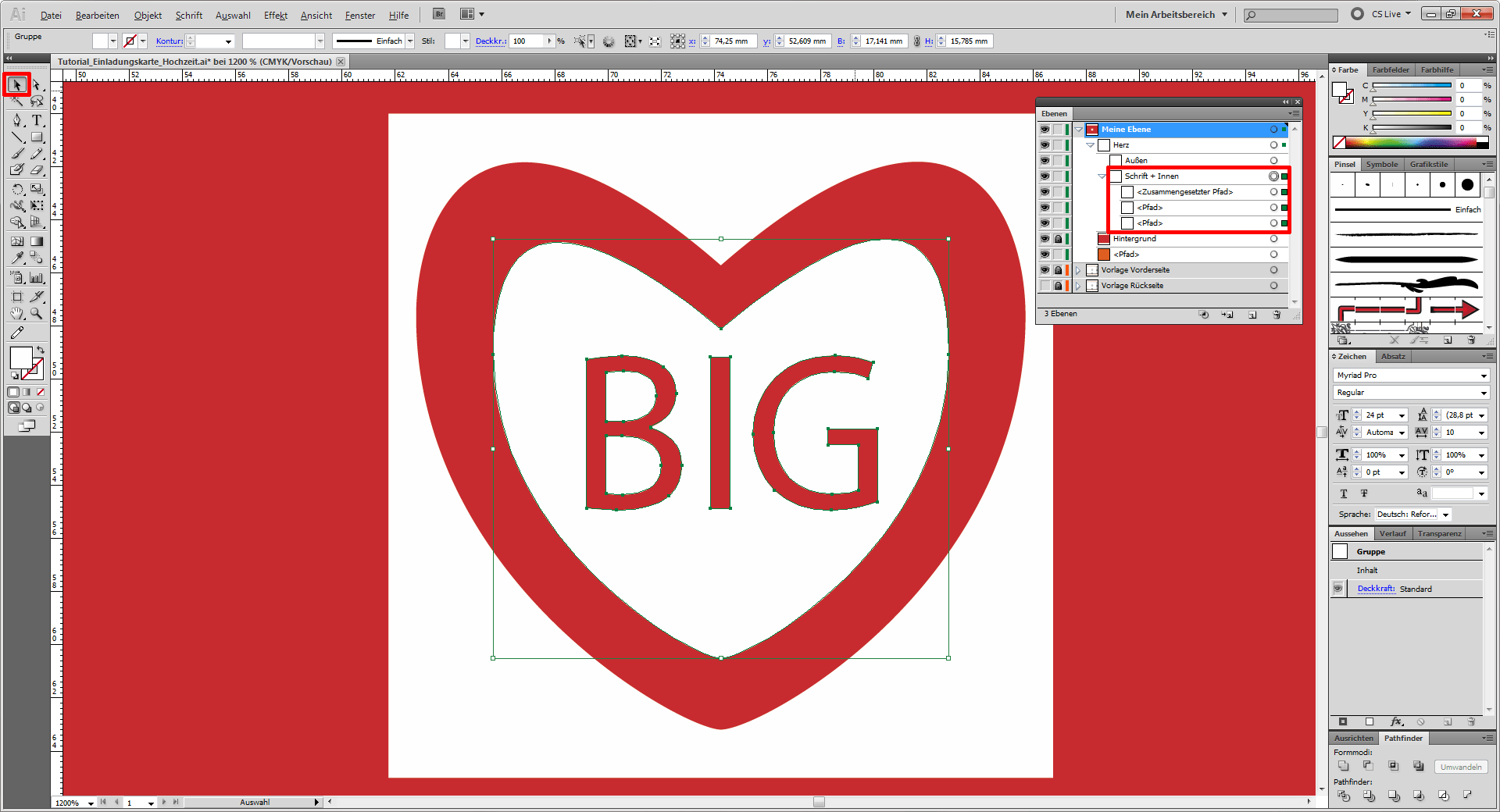Image resolution: width=1500 pixels, height=812 pixels.
Task: Collapse the Herz group in layers
Action: (1091, 145)
